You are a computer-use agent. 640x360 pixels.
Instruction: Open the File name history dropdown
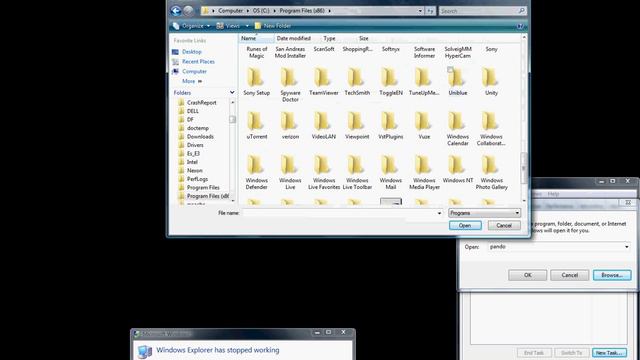pyautogui.click(x=440, y=213)
